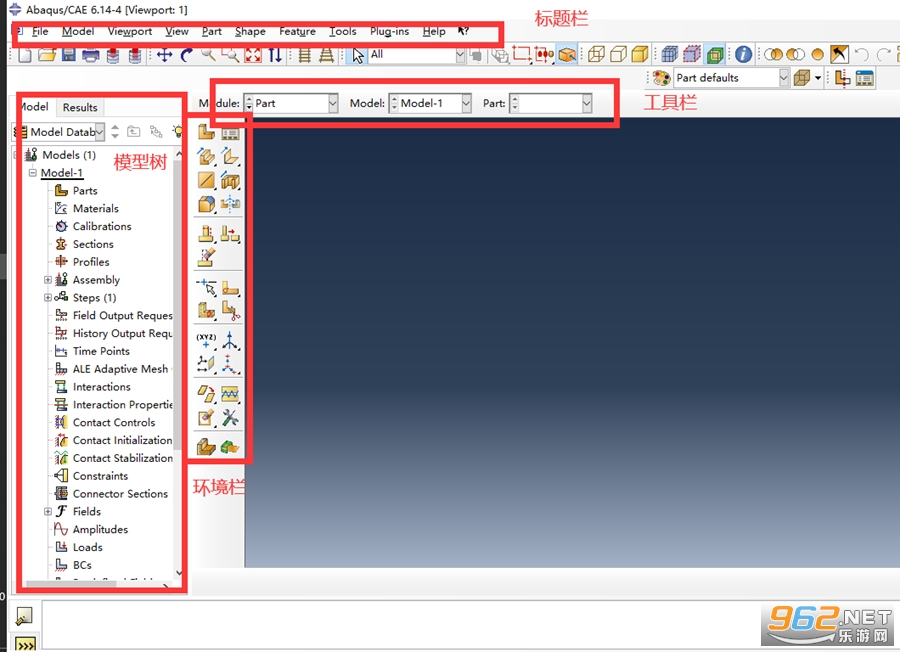Select the wireframe render style icon
Screen dimensions: 900x652
(596, 55)
